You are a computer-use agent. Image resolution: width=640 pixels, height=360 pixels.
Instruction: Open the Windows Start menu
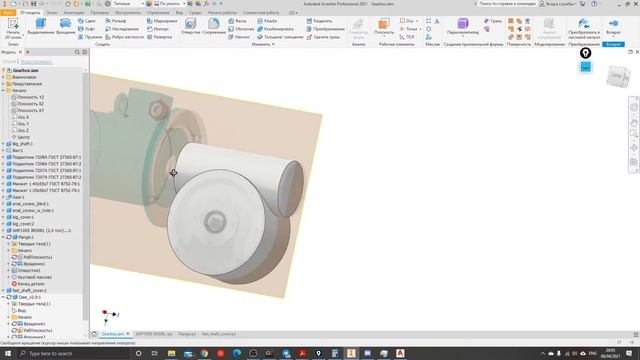coord(8,353)
